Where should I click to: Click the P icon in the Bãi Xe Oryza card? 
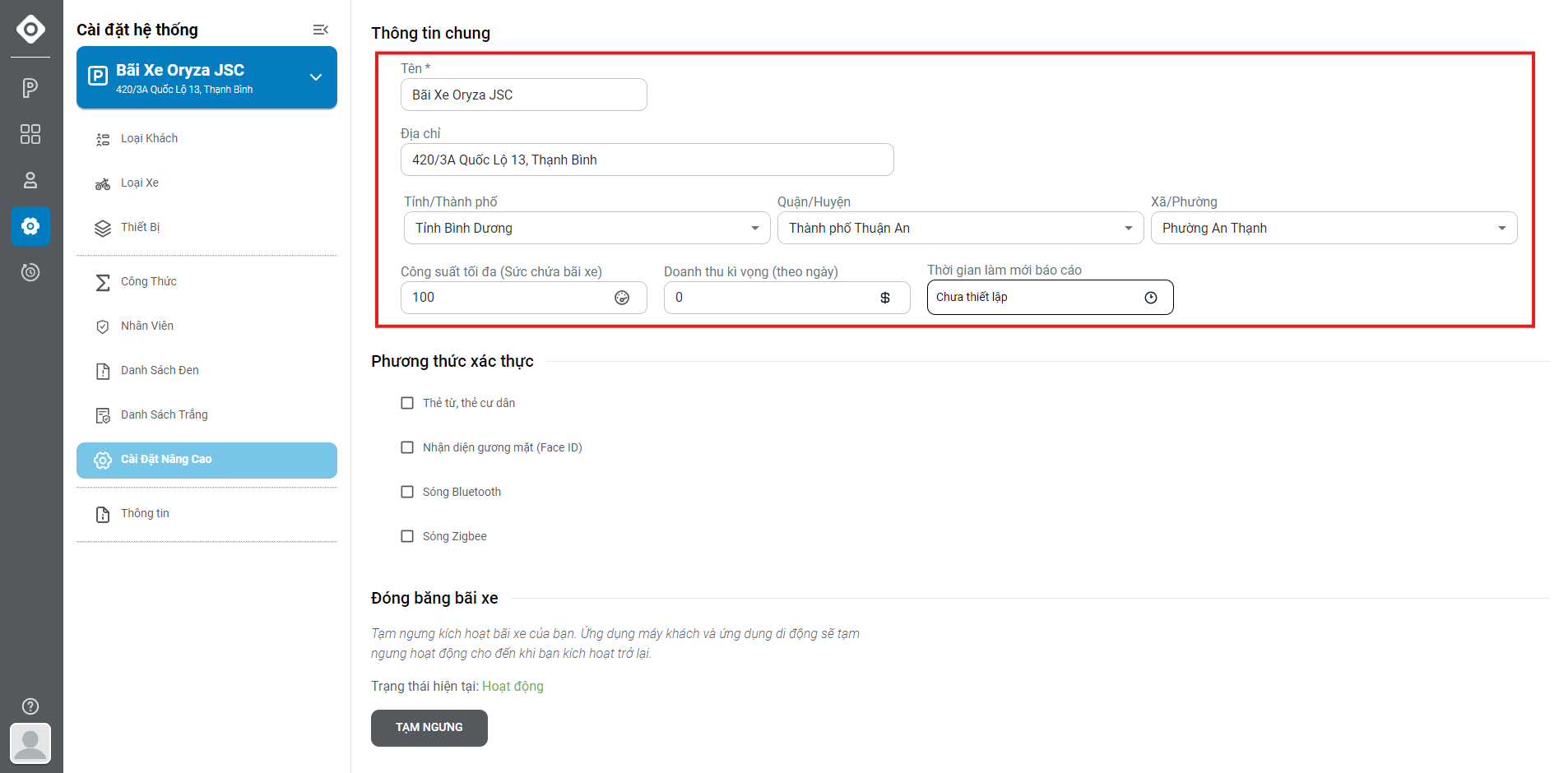(98, 76)
